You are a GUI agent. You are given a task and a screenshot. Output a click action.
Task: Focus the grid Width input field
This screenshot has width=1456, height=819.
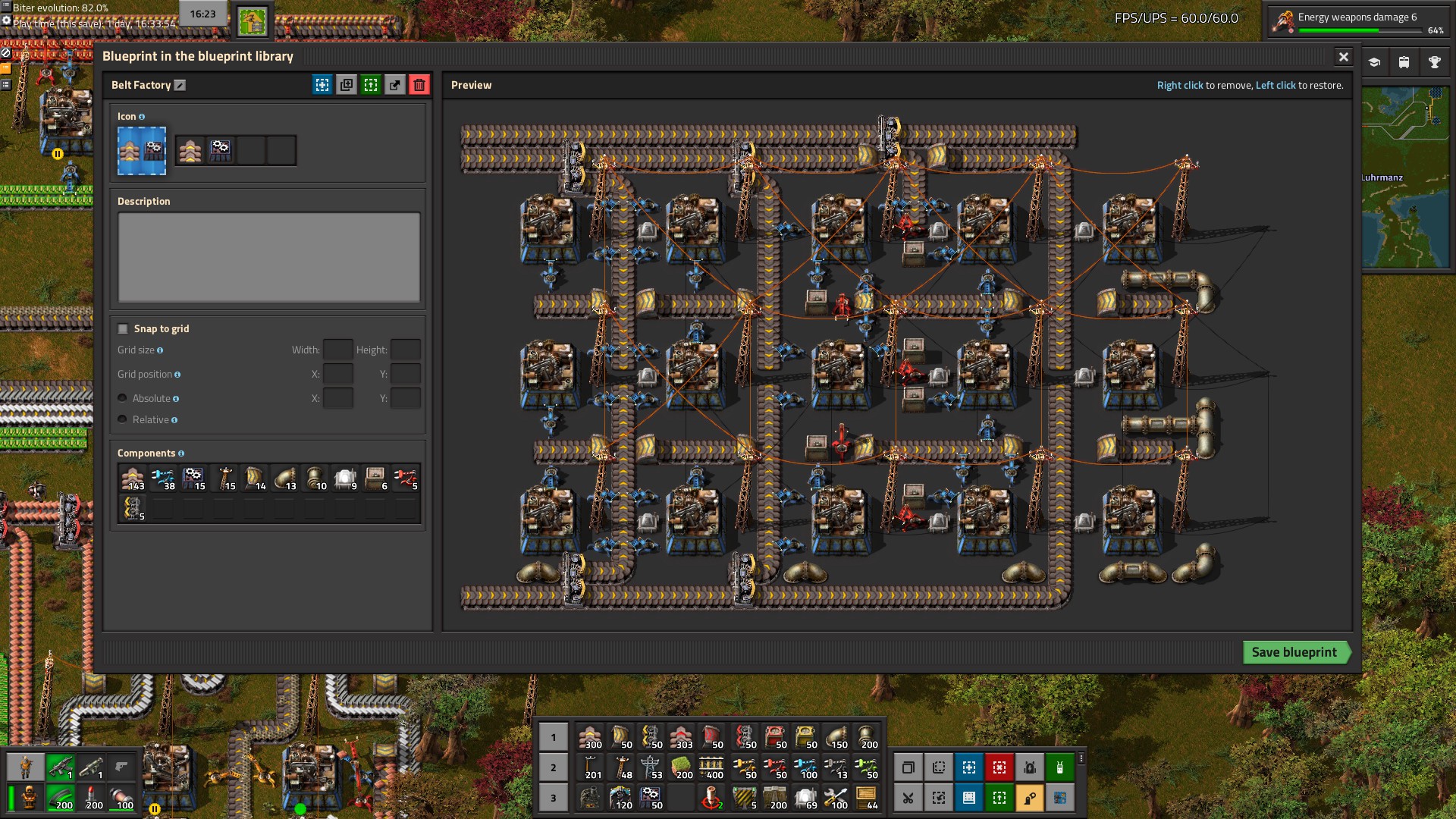[x=338, y=350]
